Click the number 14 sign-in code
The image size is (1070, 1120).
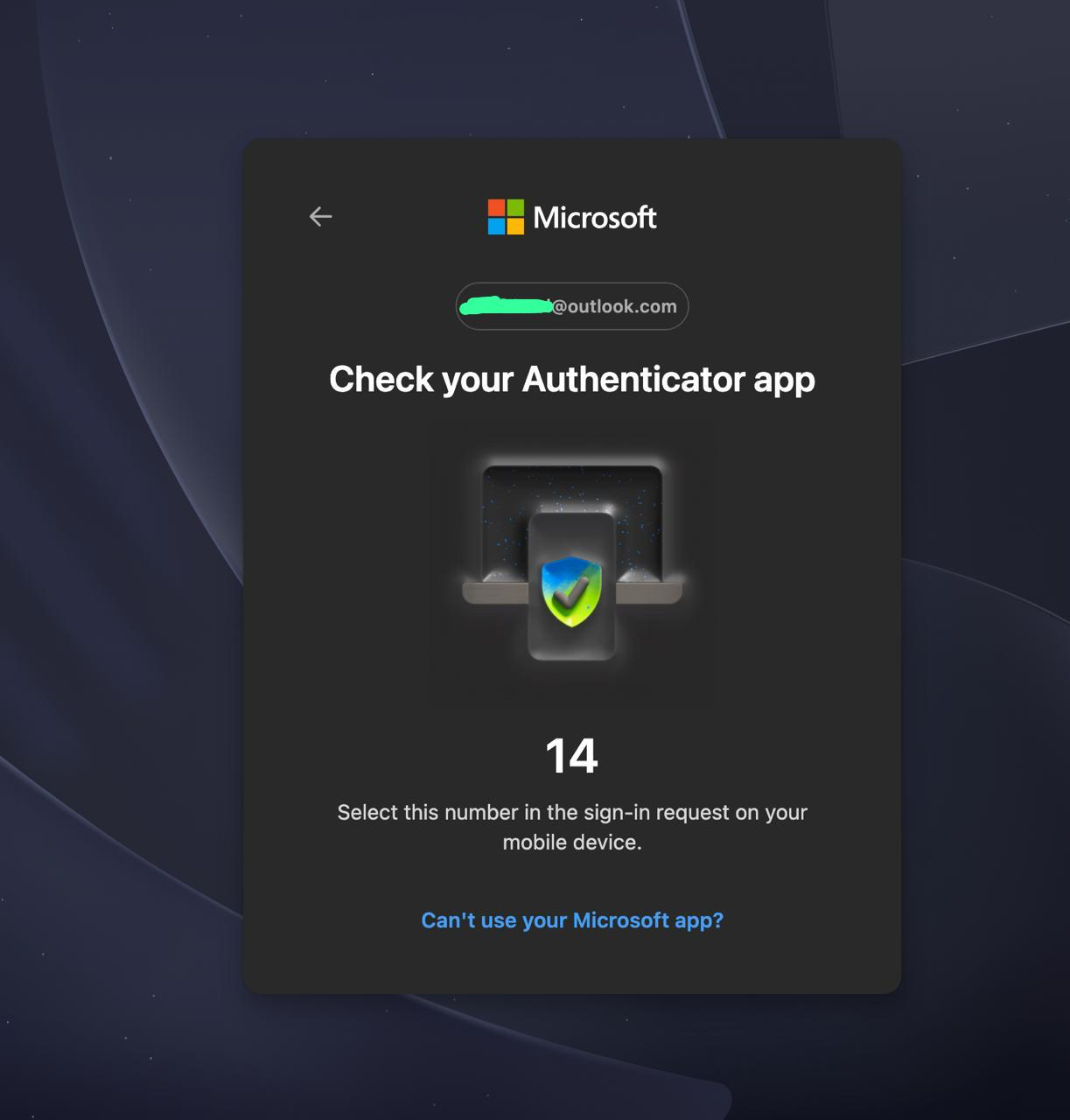tap(572, 756)
